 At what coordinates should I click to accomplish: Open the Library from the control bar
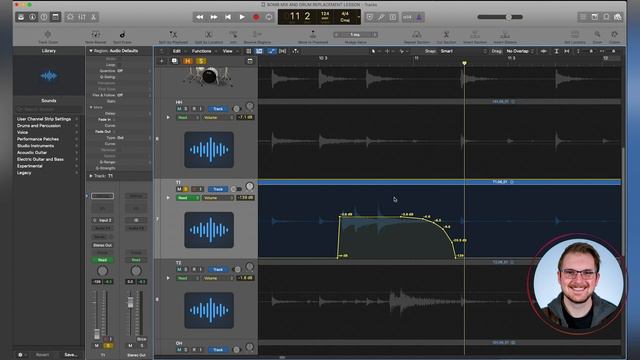pos(21,17)
